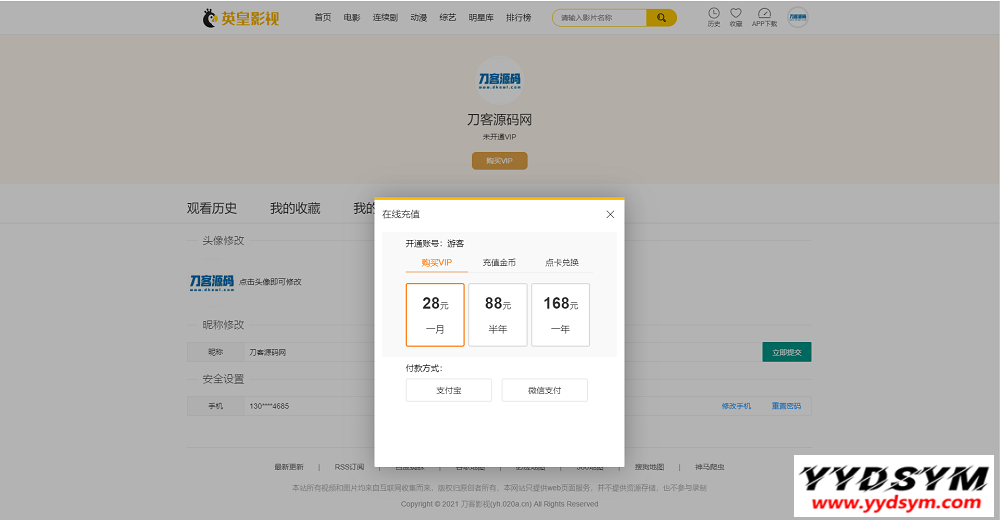Select the 88元 半年 VIP plan

tap(498, 314)
